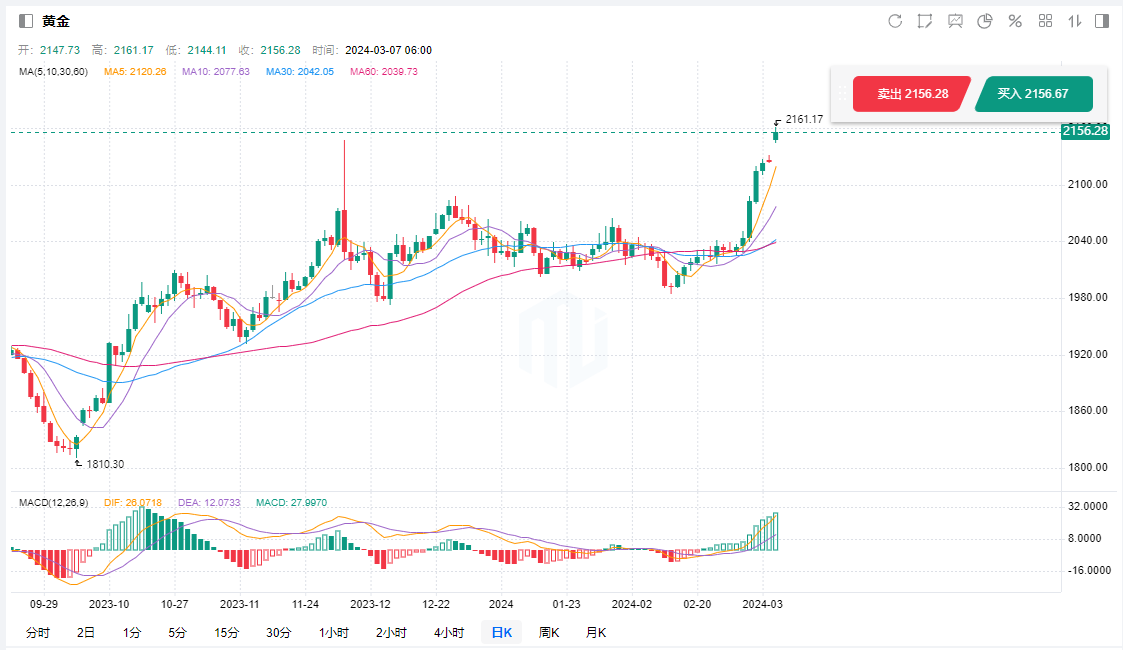Click the red 卖出 2156.28 button
Image resolution: width=1123 pixels, height=650 pixels.
pos(912,94)
